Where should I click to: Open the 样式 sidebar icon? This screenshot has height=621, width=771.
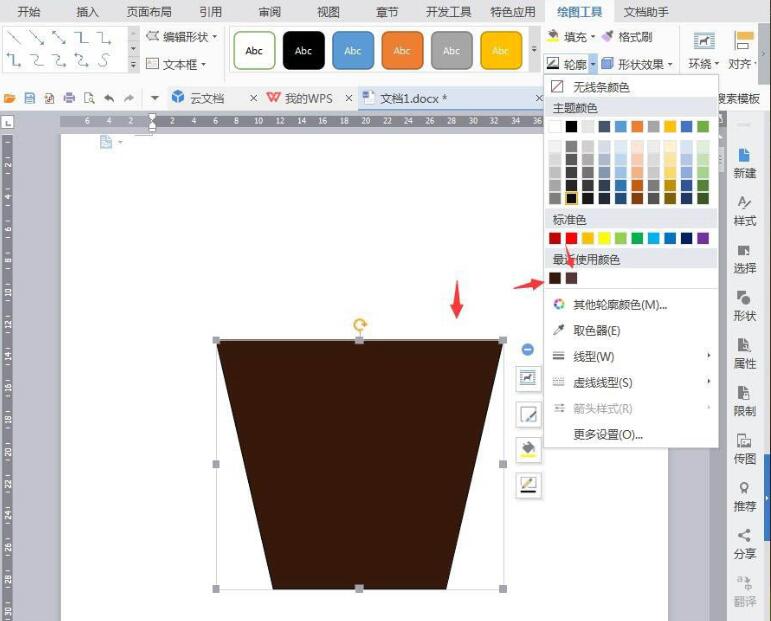pos(745,210)
